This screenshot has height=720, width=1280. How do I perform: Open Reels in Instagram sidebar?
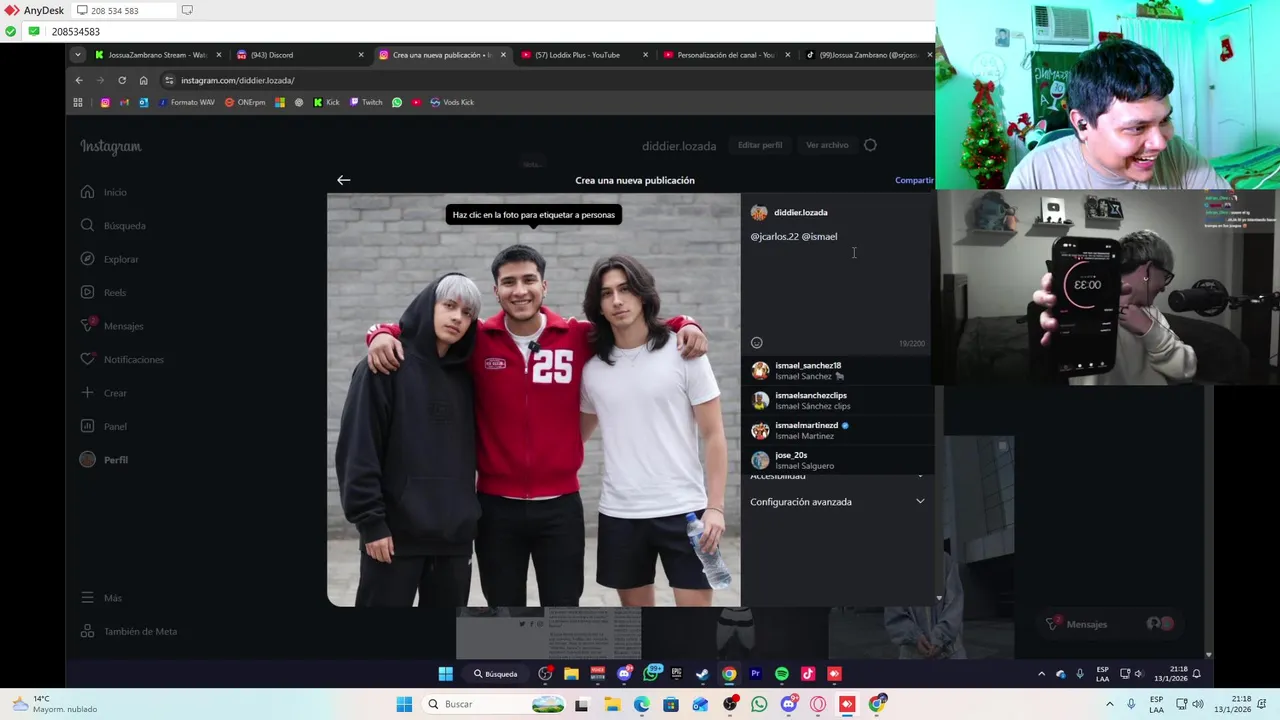(x=104, y=293)
